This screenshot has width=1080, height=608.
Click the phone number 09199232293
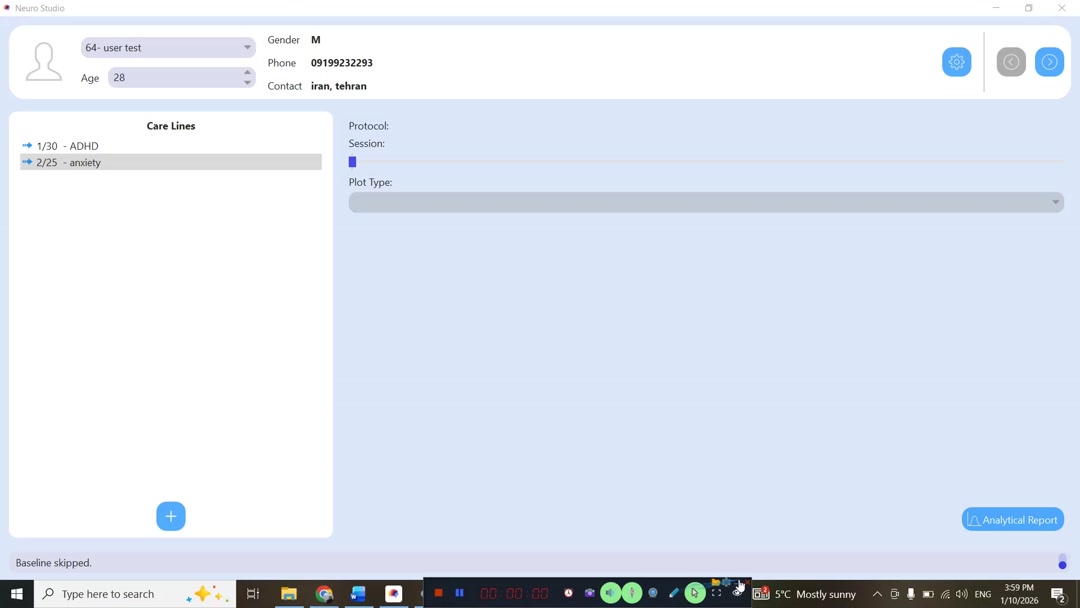tap(342, 63)
